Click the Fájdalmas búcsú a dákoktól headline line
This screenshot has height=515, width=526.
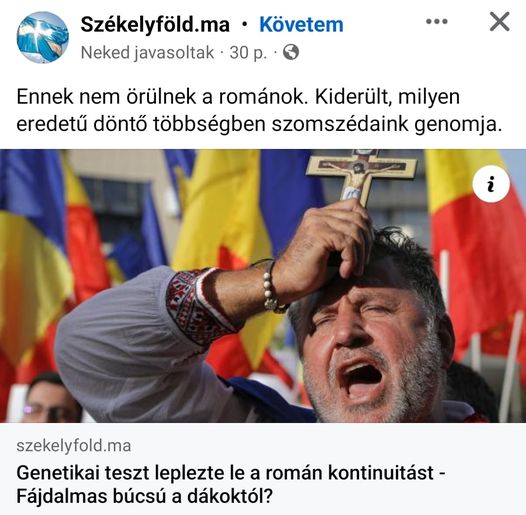(x=144, y=496)
